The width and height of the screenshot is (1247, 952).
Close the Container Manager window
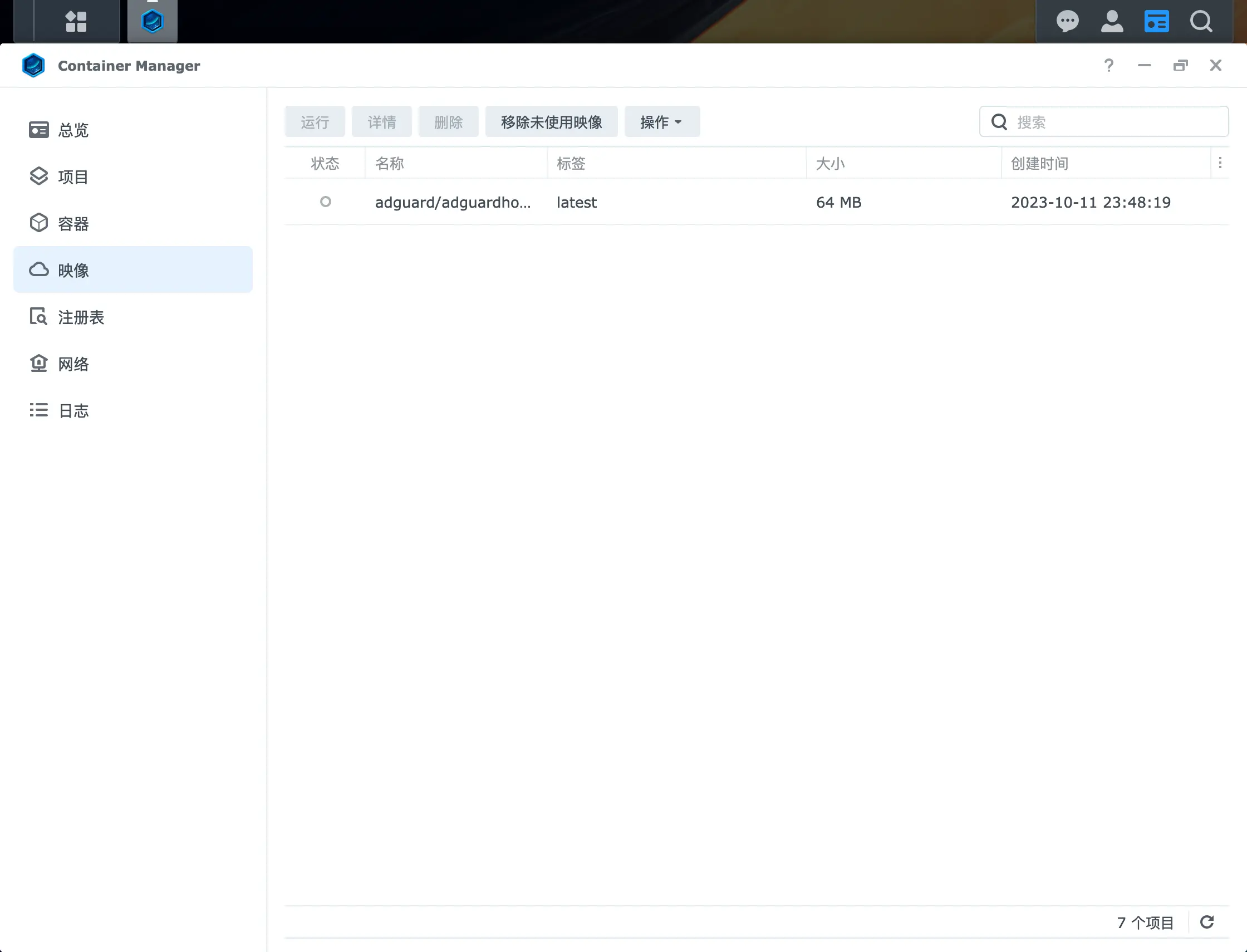click(x=1216, y=65)
